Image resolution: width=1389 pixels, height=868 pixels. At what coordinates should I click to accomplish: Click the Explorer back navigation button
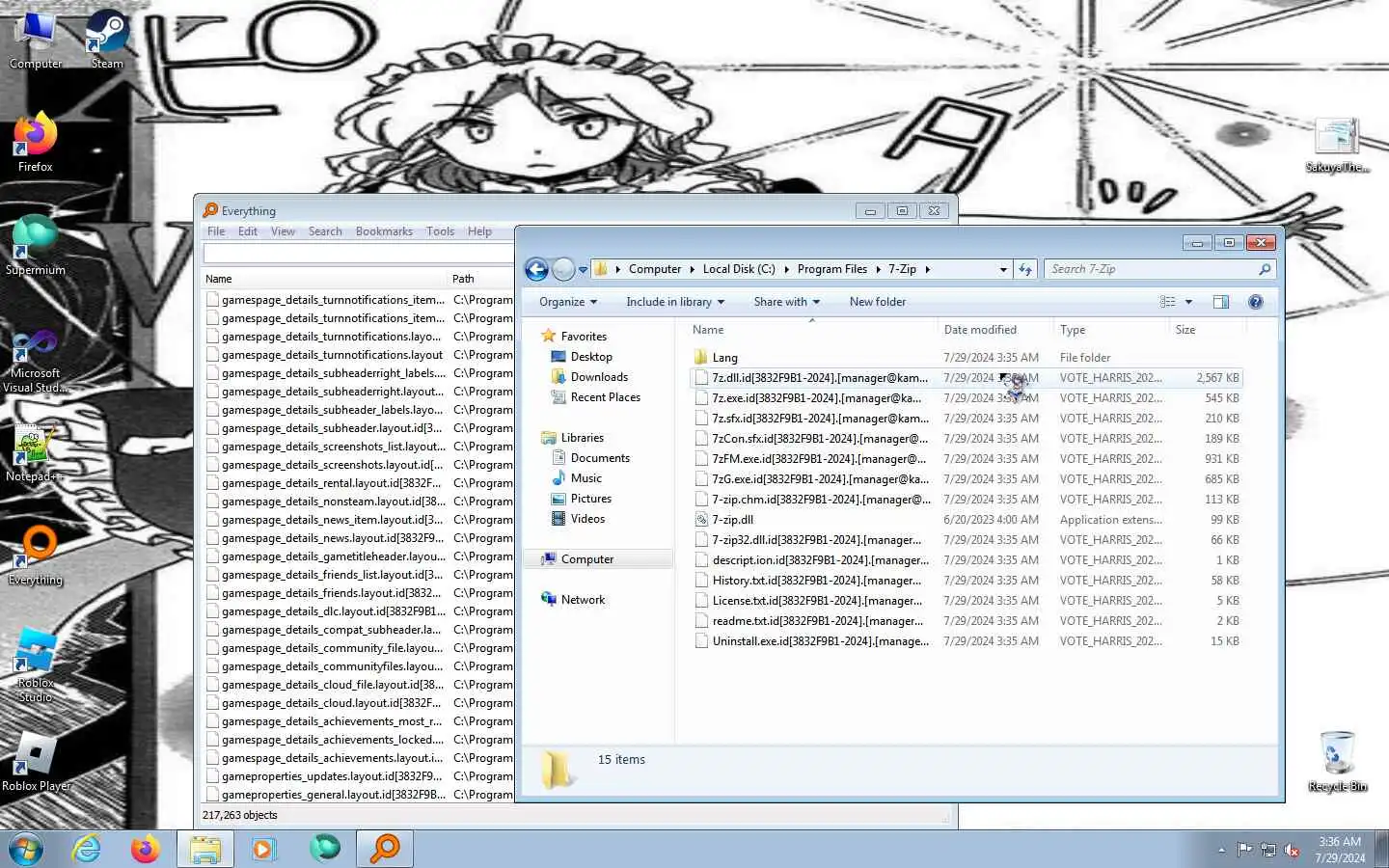coord(537,269)
